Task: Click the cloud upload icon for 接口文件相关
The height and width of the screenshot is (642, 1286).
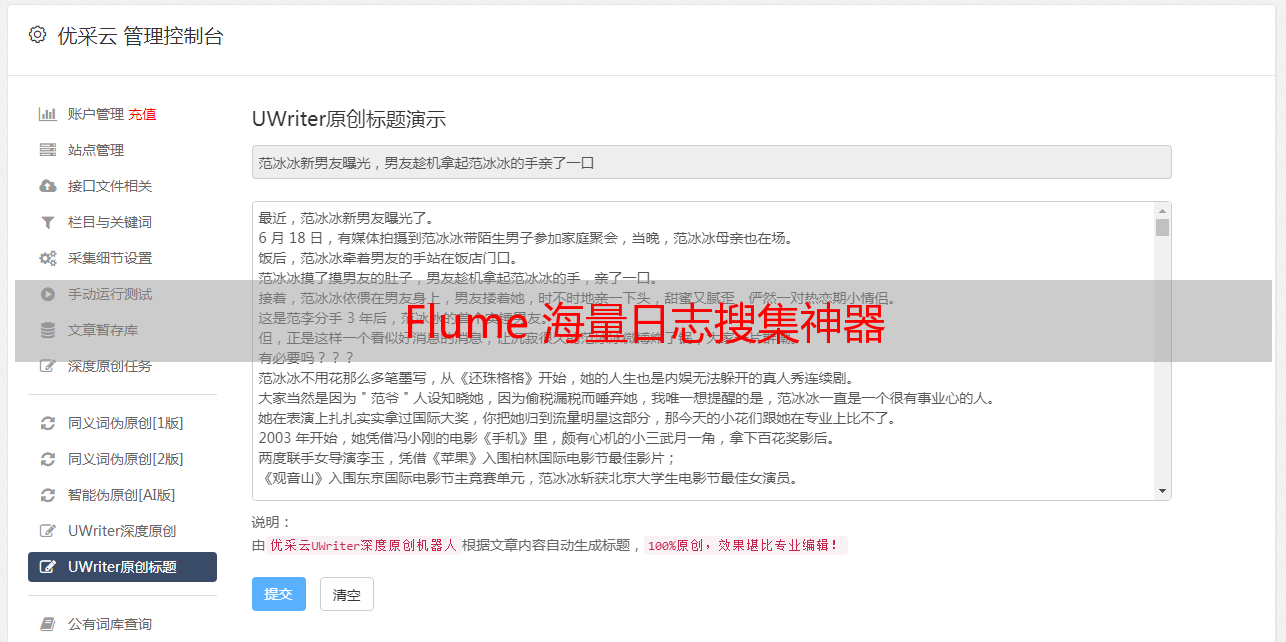Action: [47, 186]
